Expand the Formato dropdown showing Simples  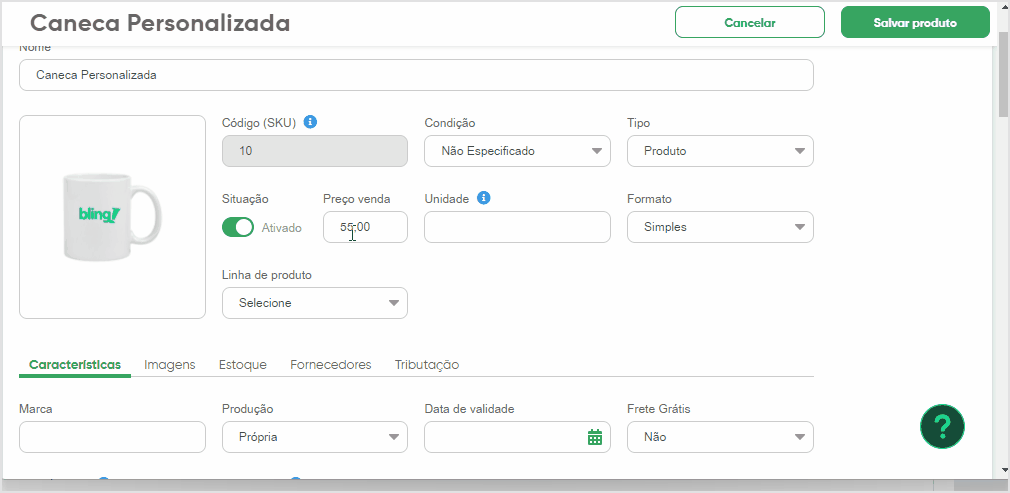[720, 227]
